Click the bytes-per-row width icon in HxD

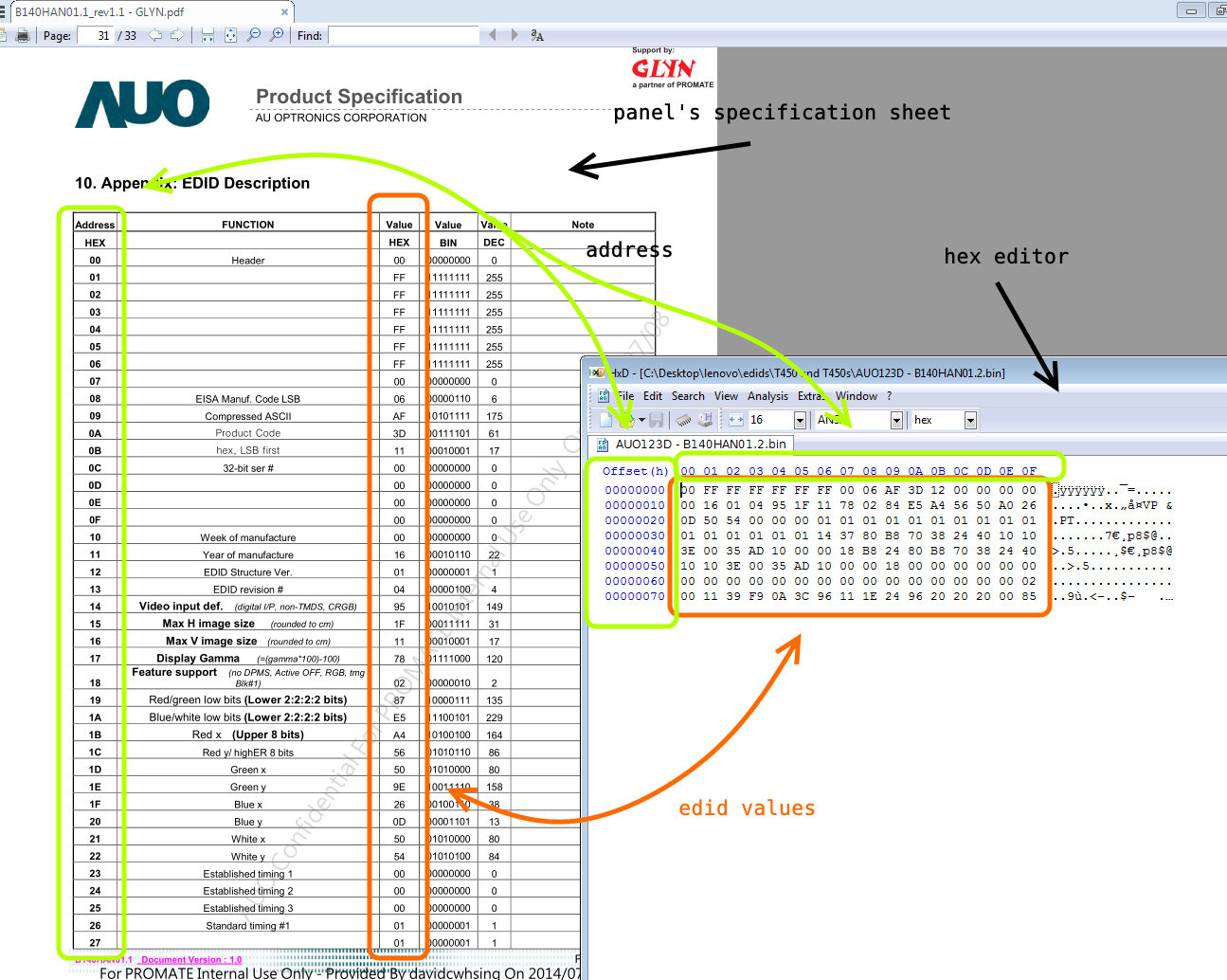pyautogui.click(x=736, y=420)
